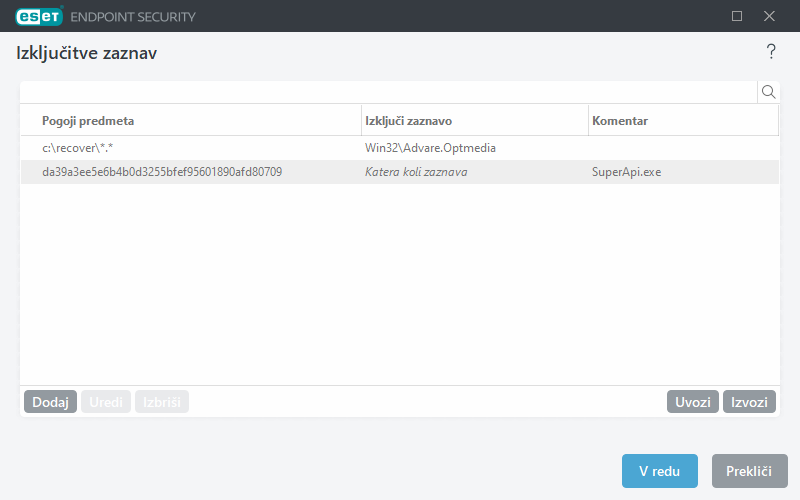800x500 pixels.
Task: Click the magnifier search icon
Action: click(769, 92)
